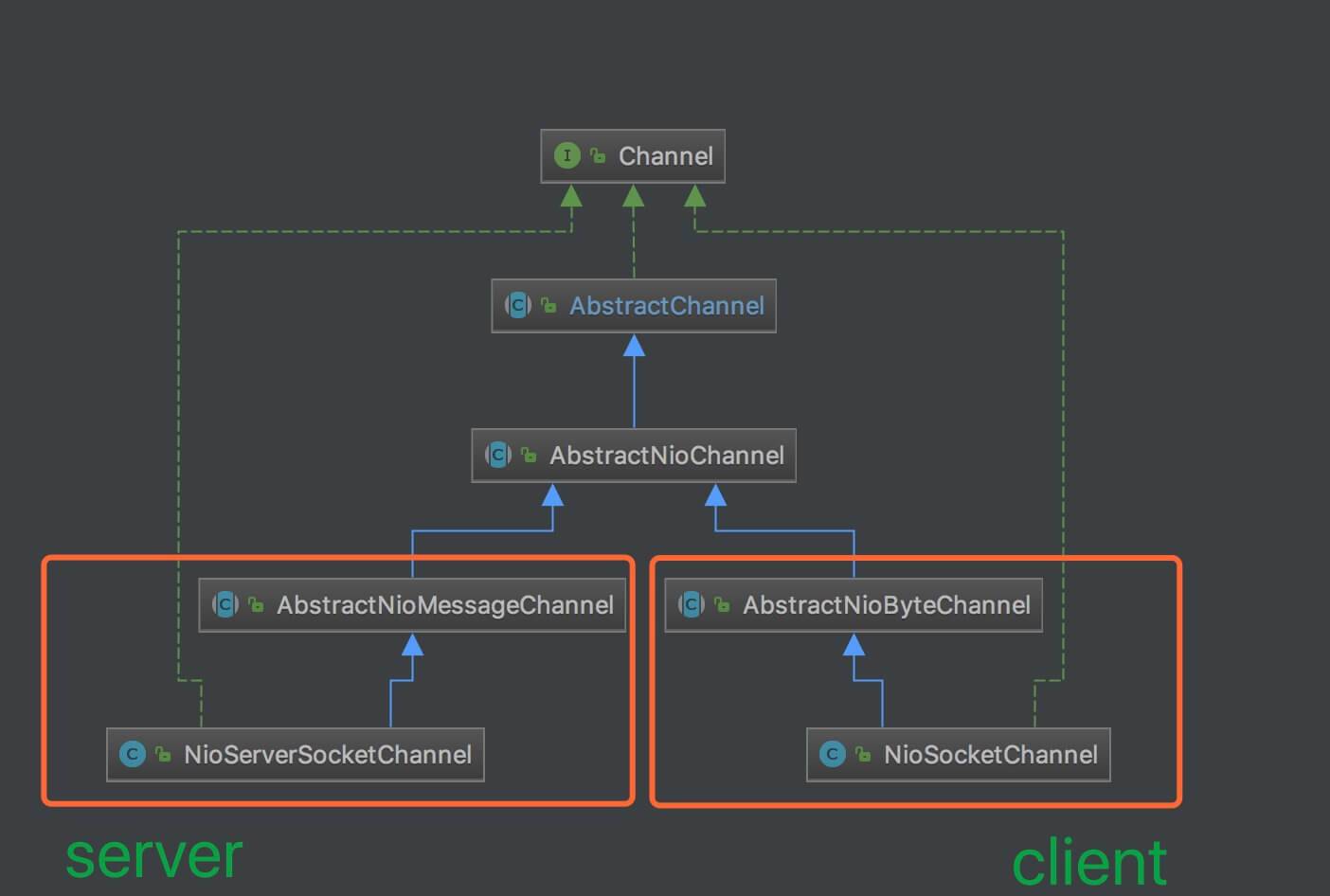Click the AbstractNioMessageChannel text label
Viewport: 1330px width, 896px height.
point(445,605)
